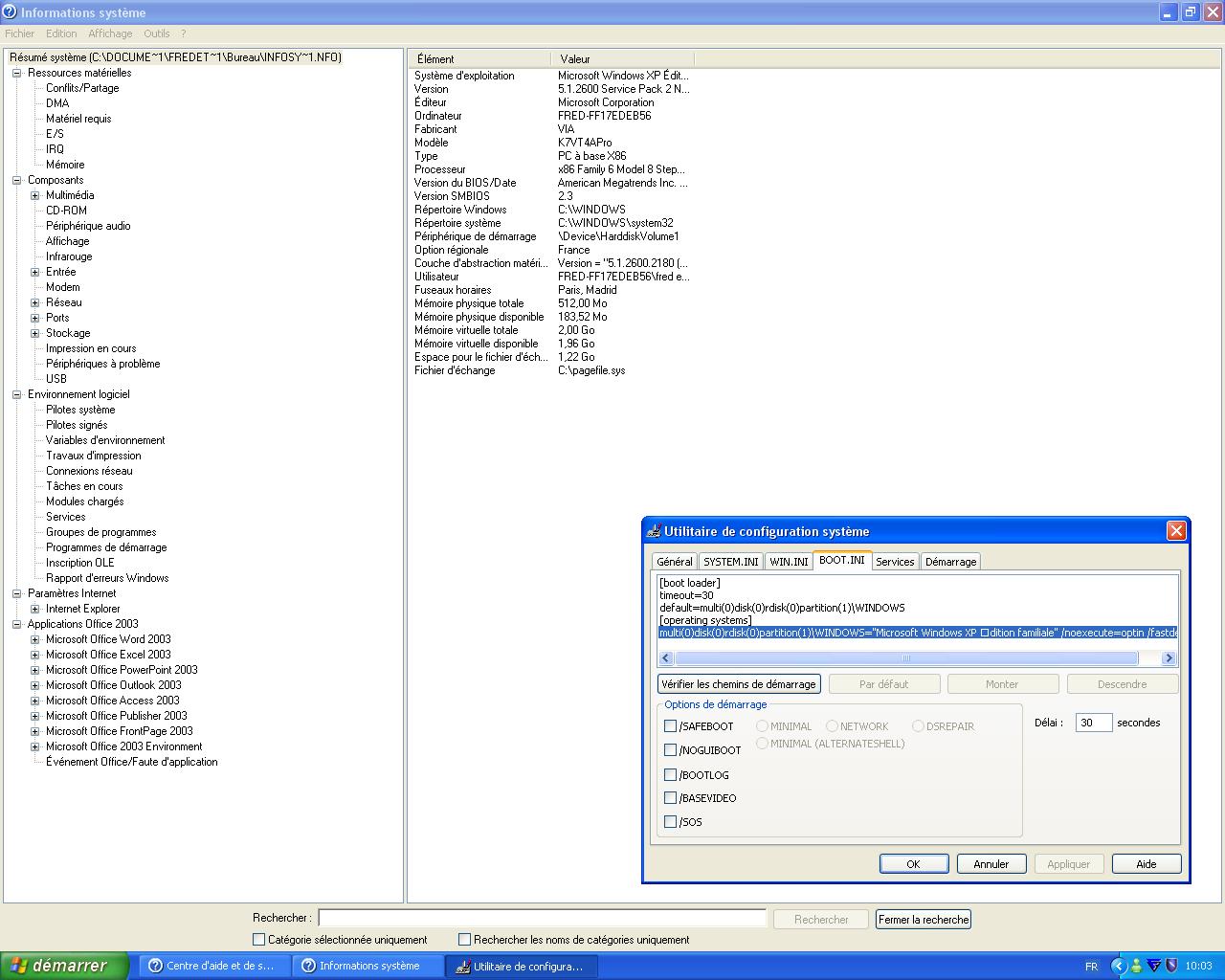Select Conflits/Partage in the tree

[x=82, y=88]
